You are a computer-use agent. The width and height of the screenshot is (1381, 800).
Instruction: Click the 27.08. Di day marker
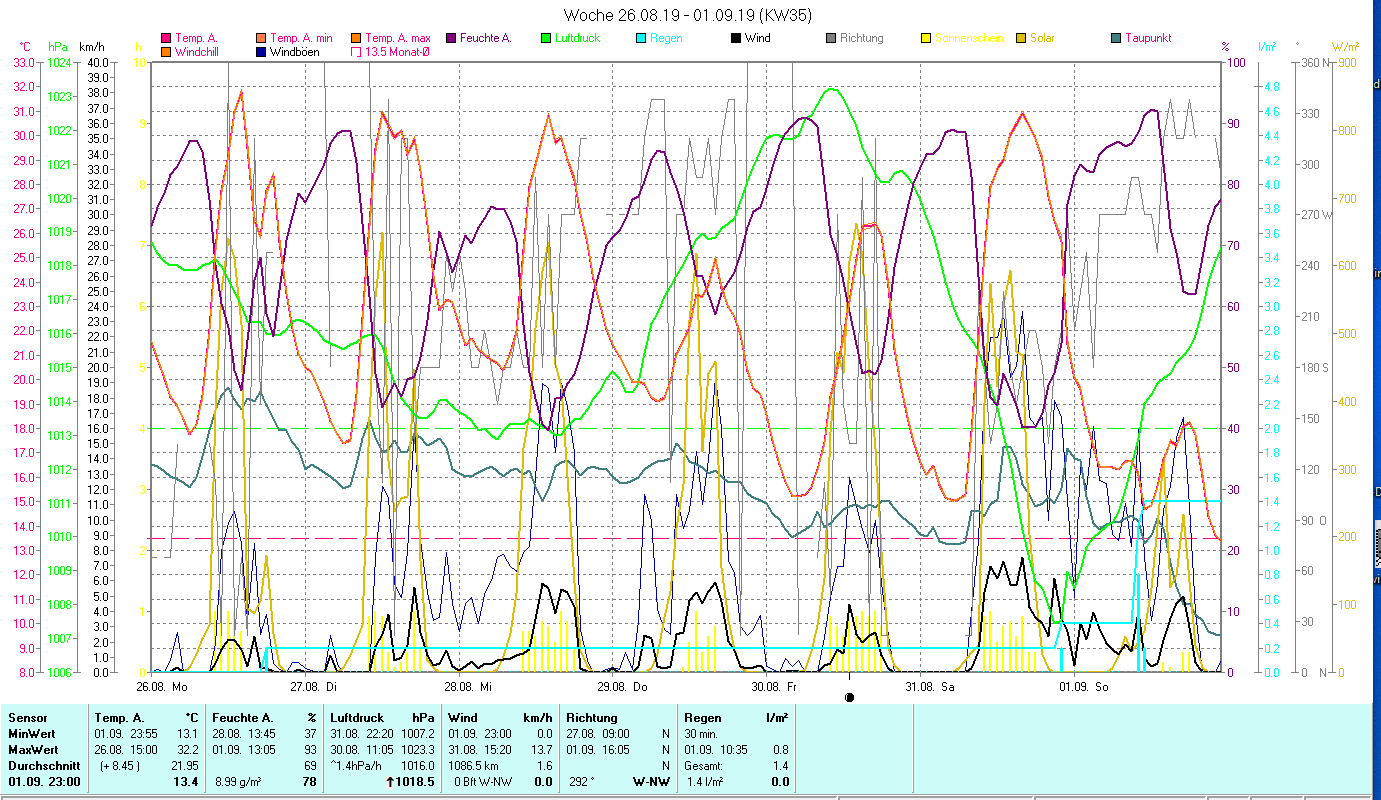tap(315, 687)
